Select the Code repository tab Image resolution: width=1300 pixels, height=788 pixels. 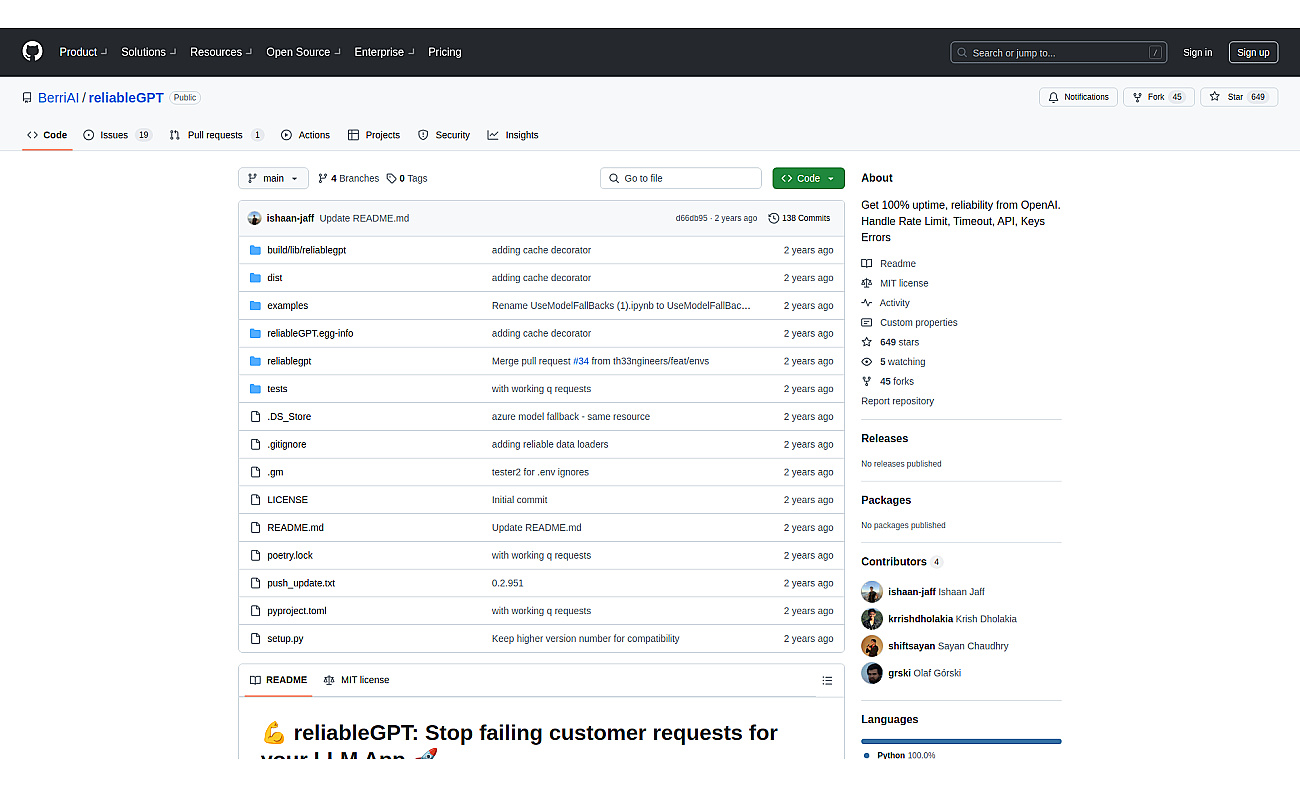click(47, 135)
